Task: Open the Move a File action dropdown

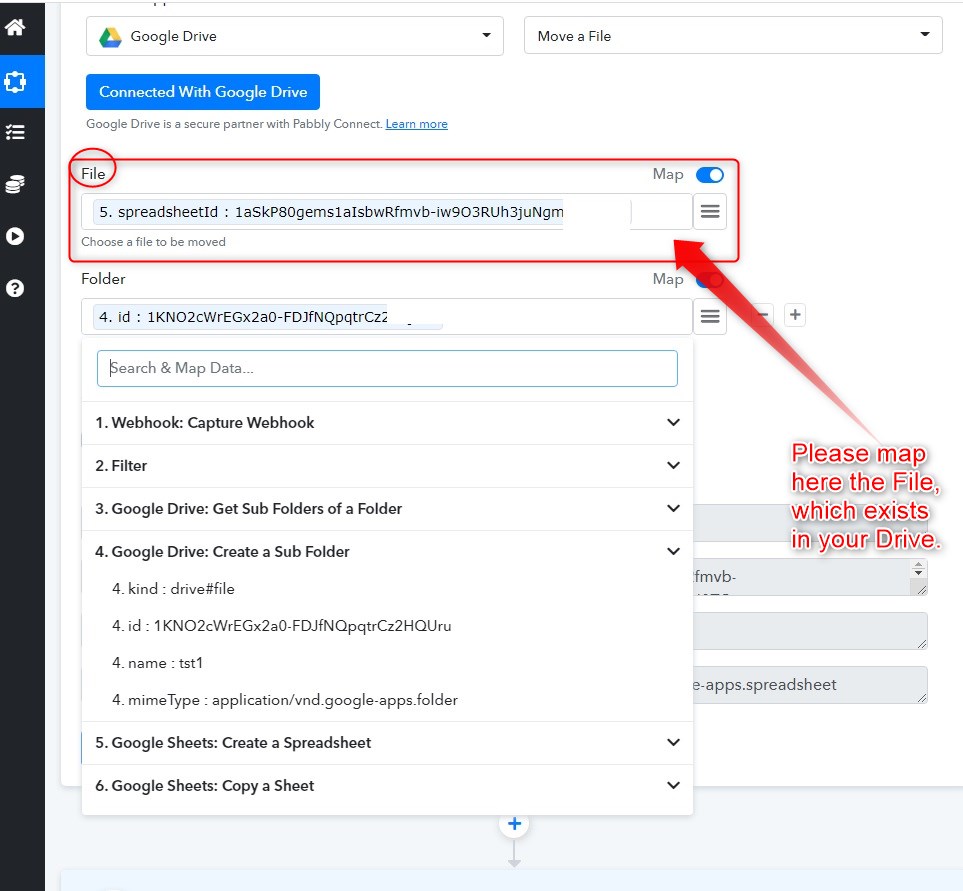Action: tap(733, 36)
